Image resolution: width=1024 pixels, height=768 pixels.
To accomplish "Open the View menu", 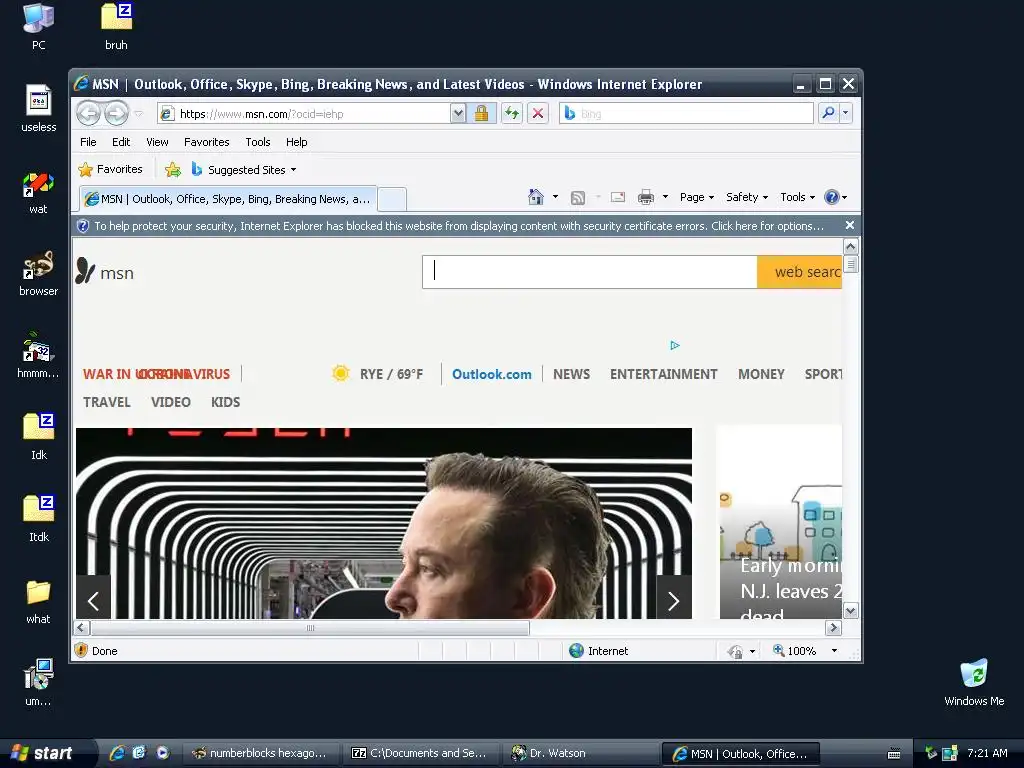I will 157,142.
